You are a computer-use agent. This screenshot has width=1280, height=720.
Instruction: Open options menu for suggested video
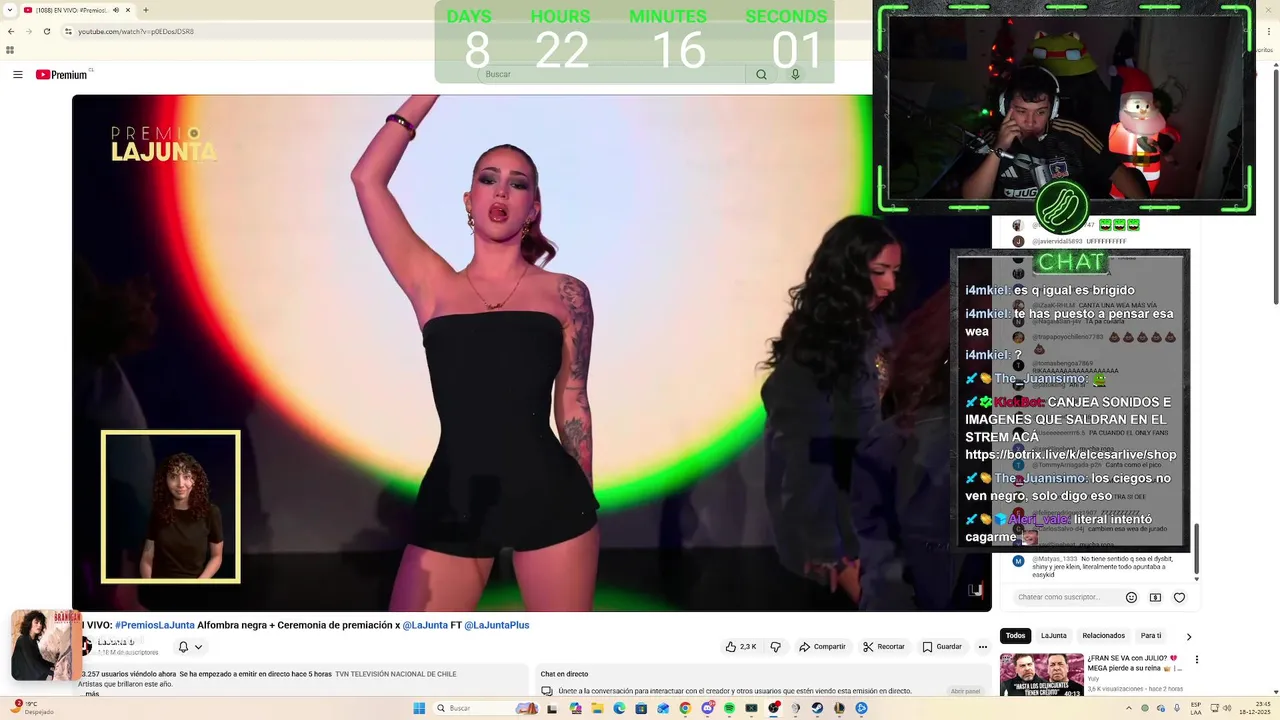click(1196, 660)
